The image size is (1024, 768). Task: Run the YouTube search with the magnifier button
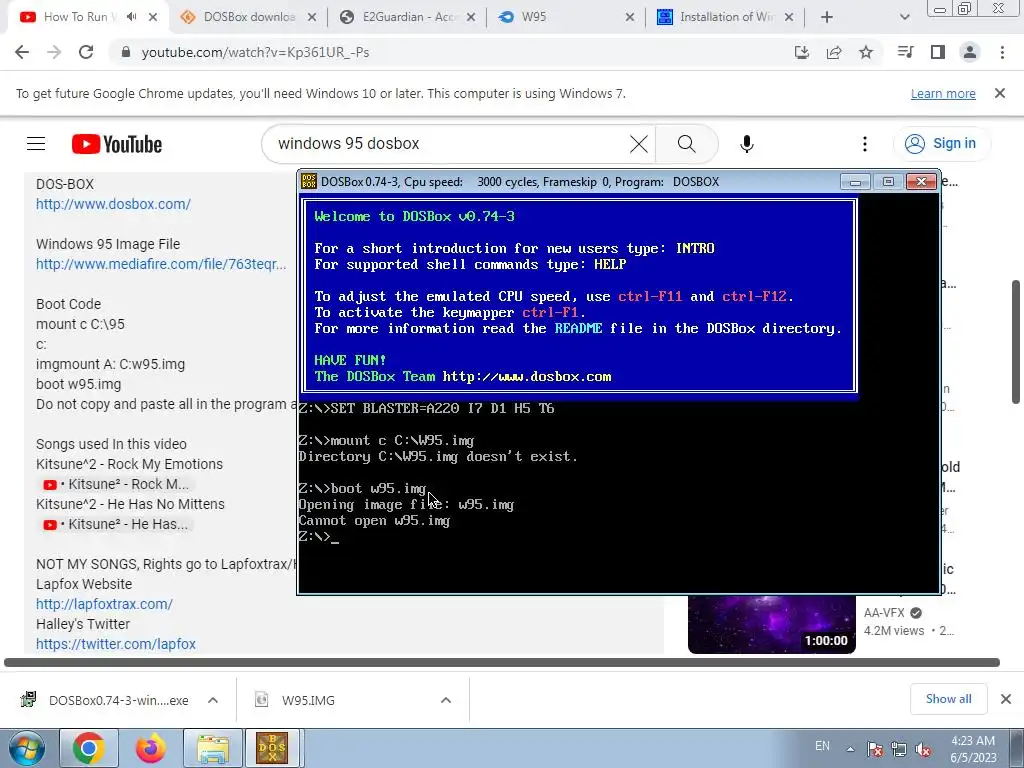[x=686, y=144]
